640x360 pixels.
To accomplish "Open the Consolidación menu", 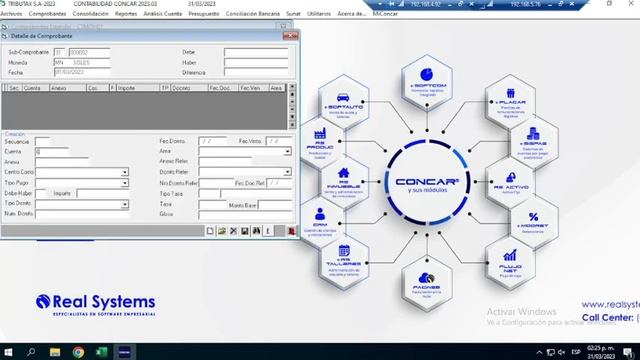I will (91, 13).
